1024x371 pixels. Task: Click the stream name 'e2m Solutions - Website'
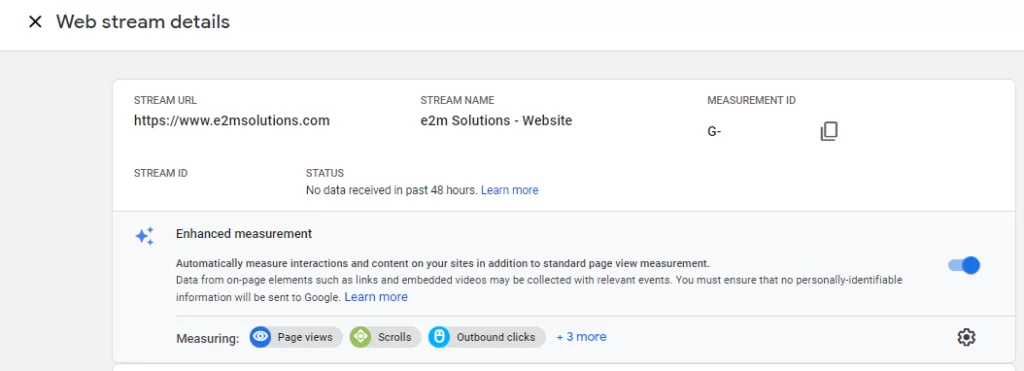pos(496,120)
